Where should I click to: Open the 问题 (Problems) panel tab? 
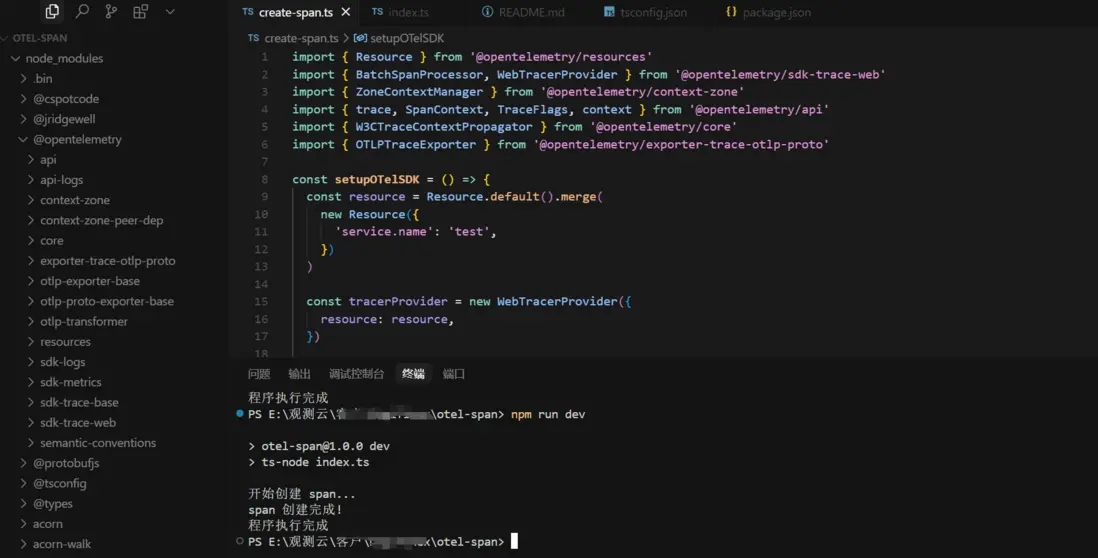pos(258,374)
